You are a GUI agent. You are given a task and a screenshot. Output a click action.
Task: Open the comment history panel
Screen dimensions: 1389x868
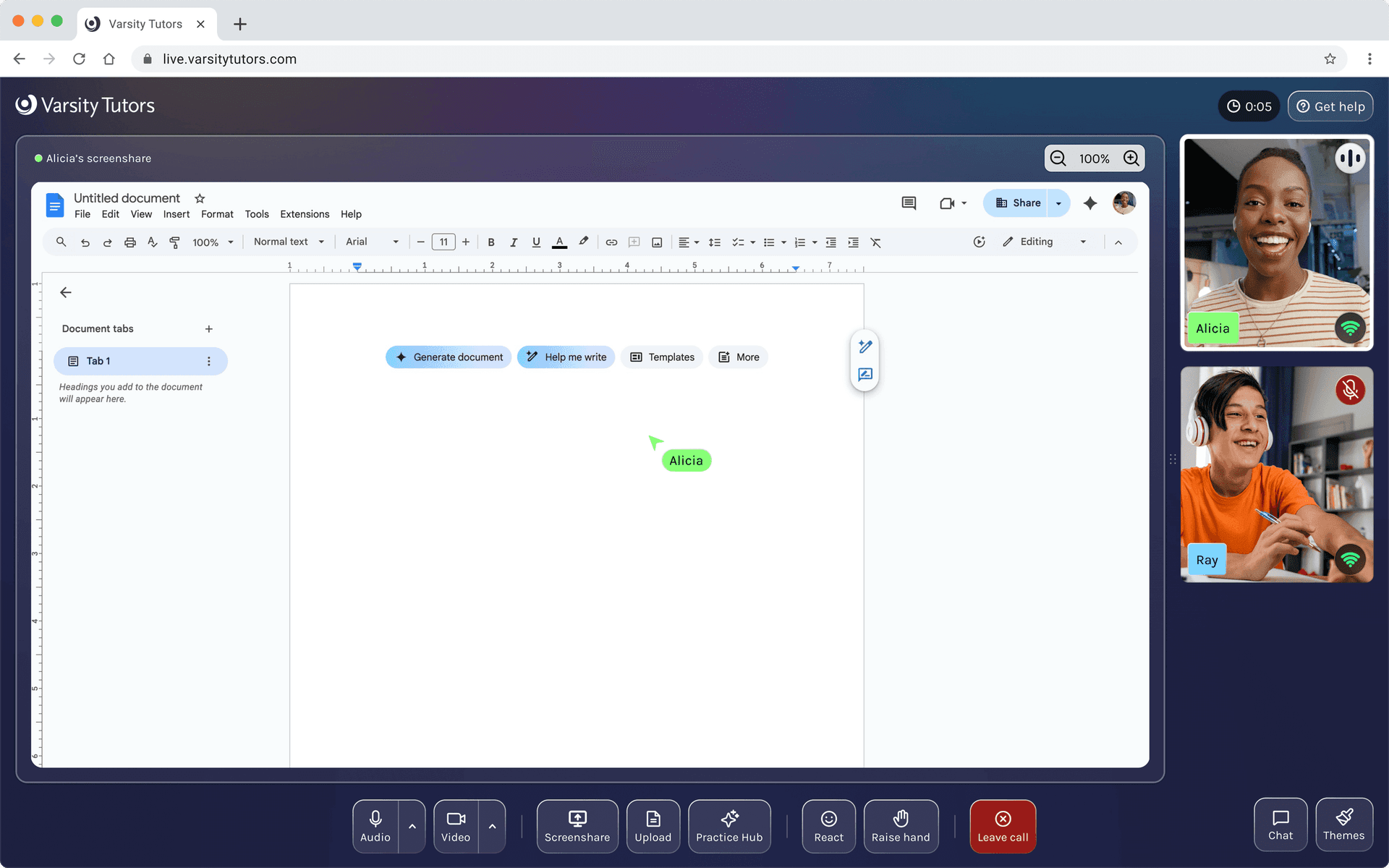pyautogui.click(x=909, y=203)
